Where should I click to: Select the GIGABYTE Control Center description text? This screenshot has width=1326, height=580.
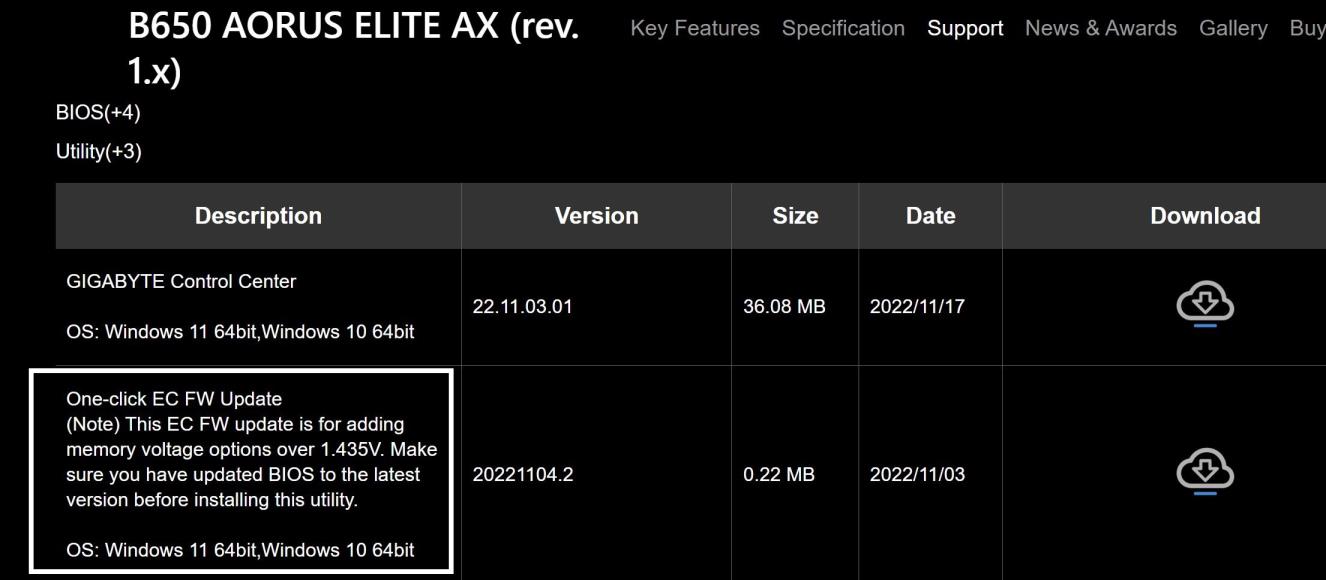coord(181,282)
